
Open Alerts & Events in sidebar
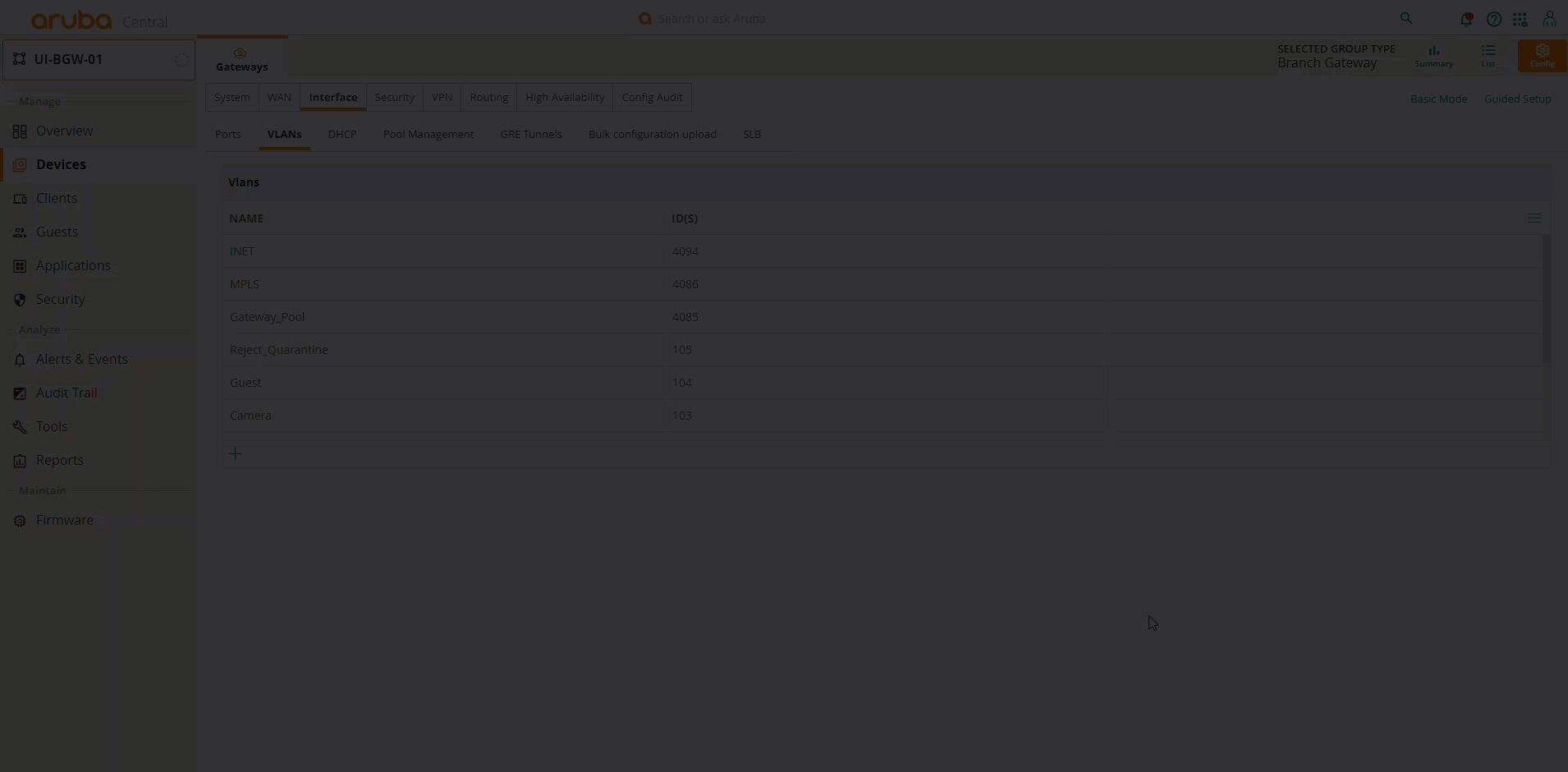(x=81, y=360)
